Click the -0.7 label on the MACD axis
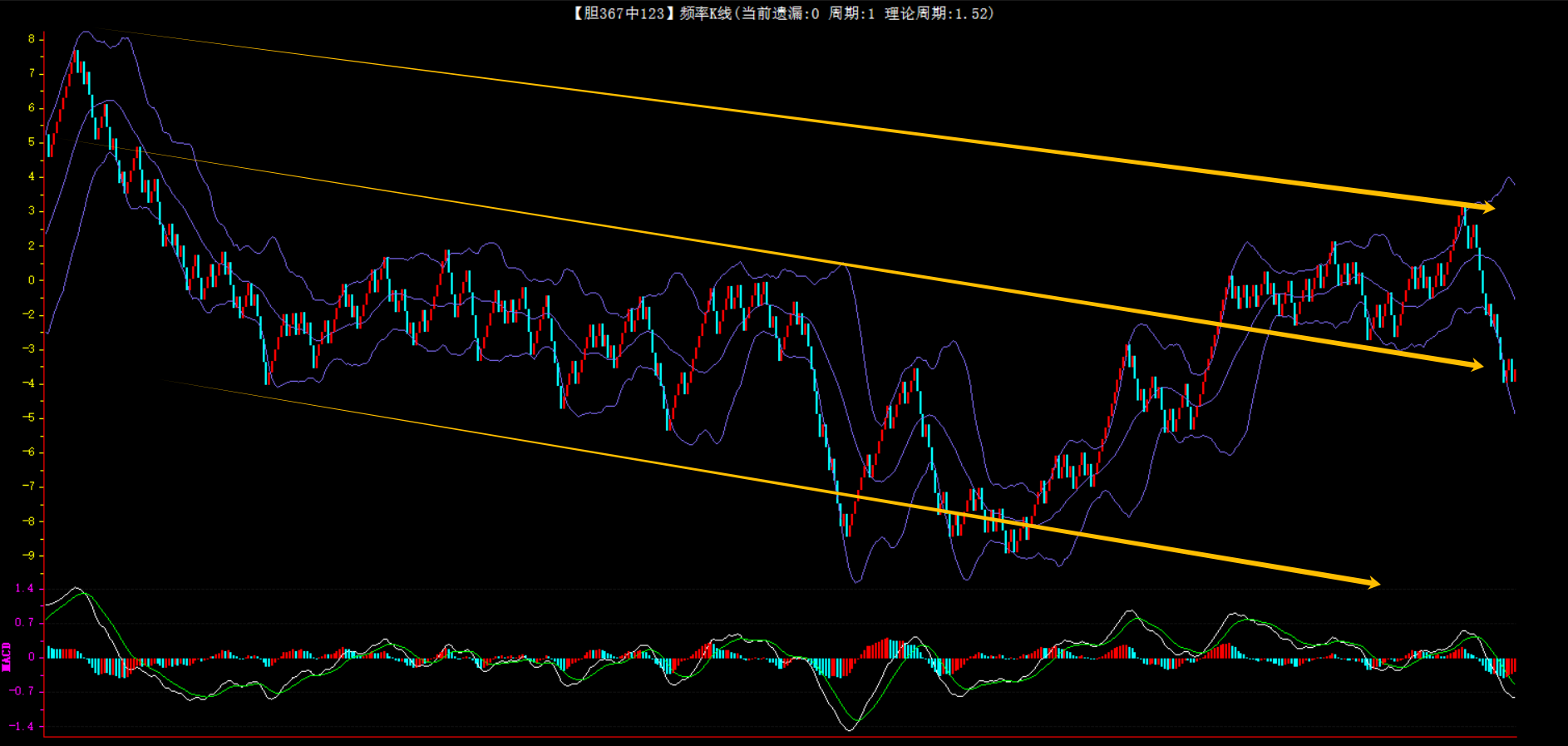 [22, 691]
